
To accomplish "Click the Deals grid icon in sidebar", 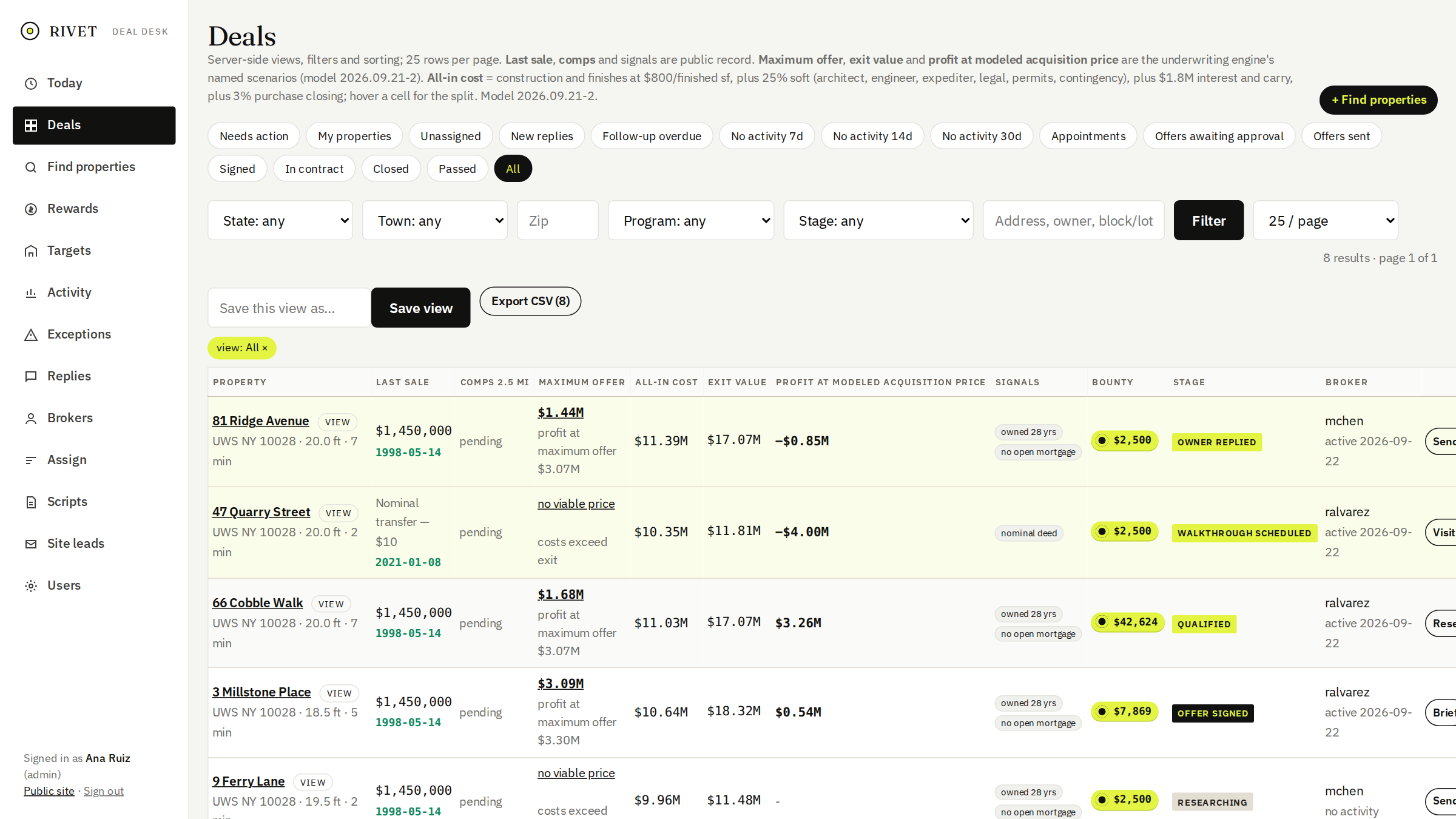I will [31, 125].
